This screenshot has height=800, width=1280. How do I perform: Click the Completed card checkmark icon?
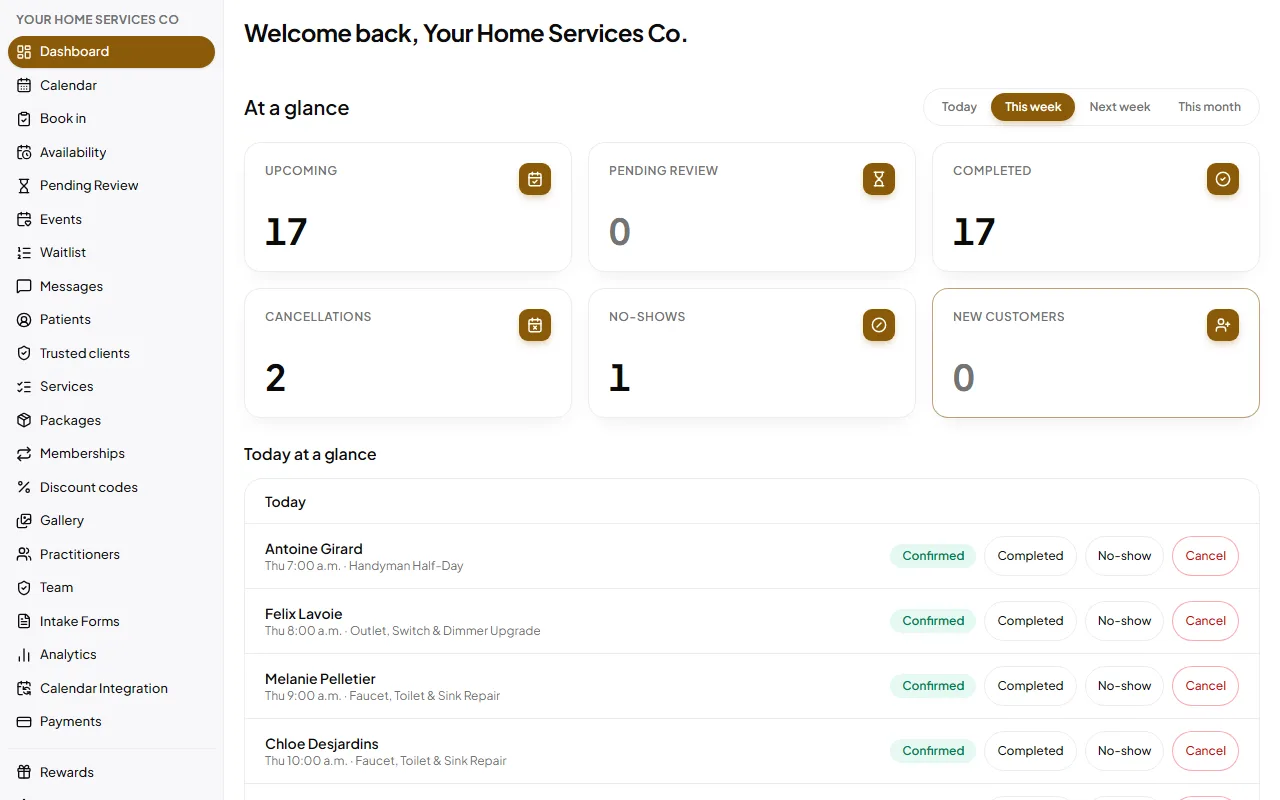pyautogui.click(x=1223, y=179)
